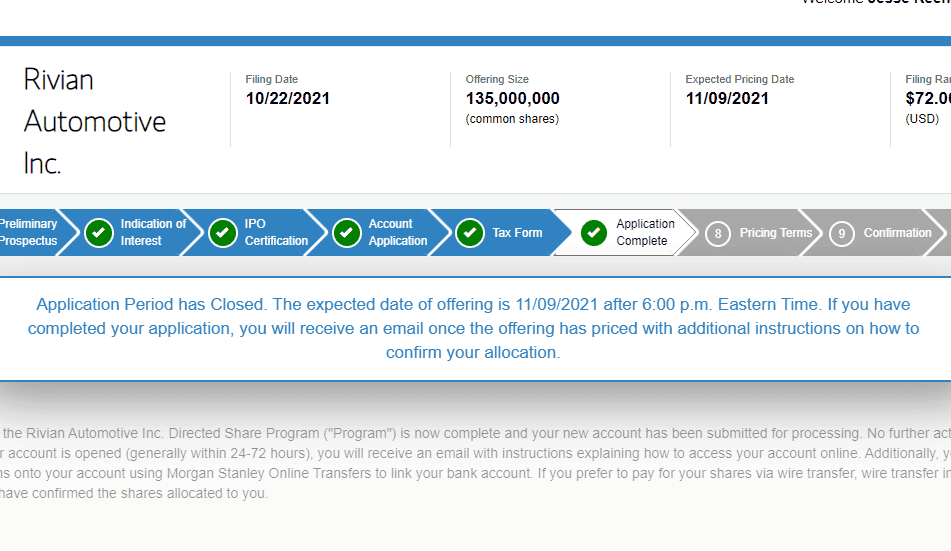Click Expected Pricing Date value 11/09/2021
This screenshot has height=551, width=951.
[x=727, y=98]
